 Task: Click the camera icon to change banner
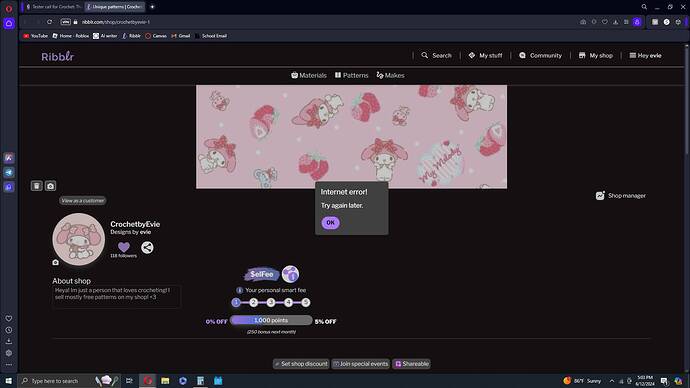coord(51,186)
